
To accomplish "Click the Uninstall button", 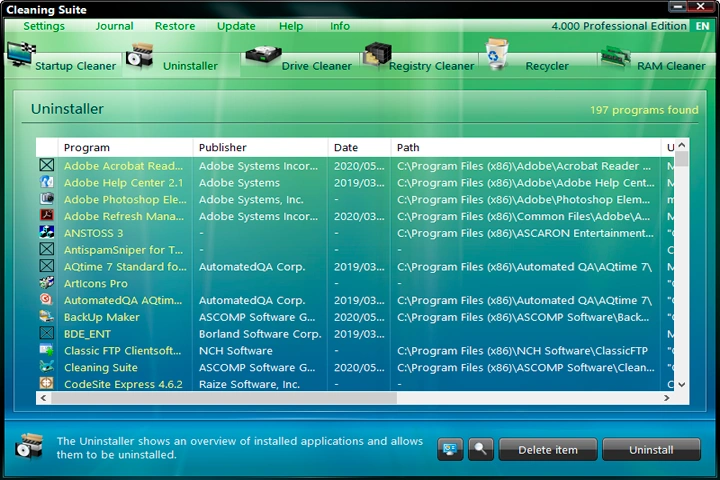I will pyautogui.click(x=651, y=449).
